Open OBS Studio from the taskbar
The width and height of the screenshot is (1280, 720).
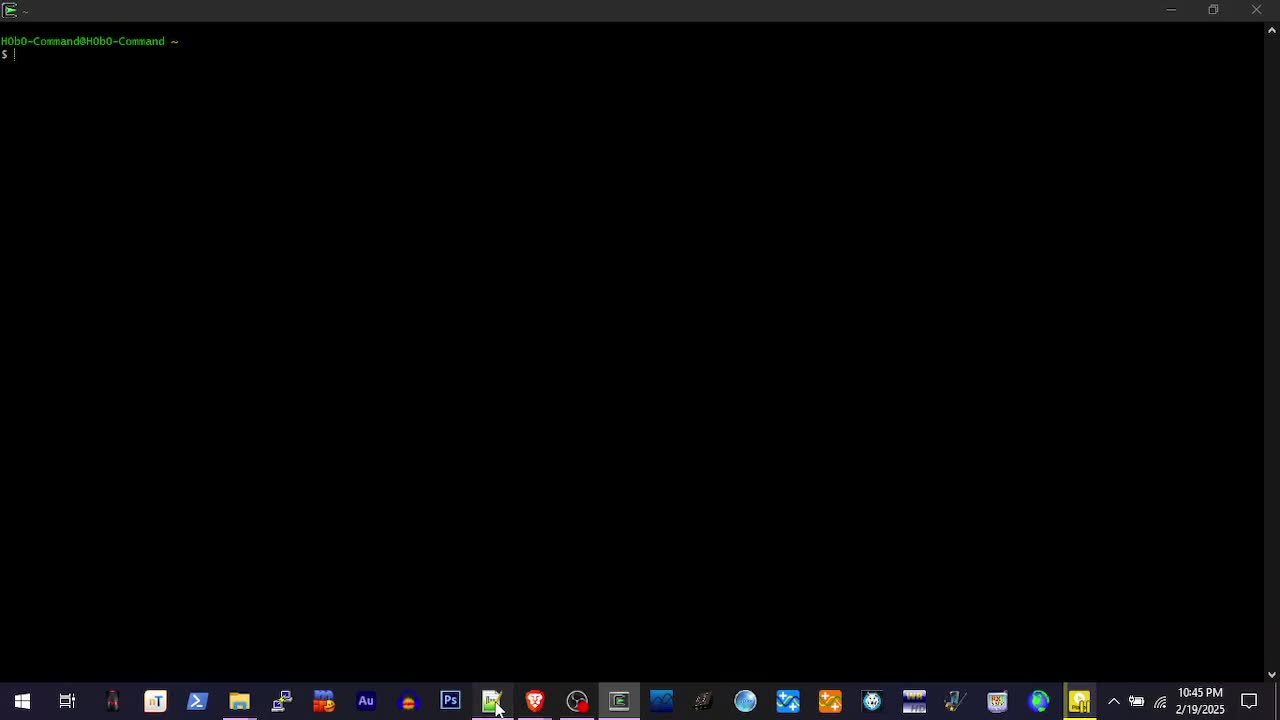tap(577, 701)
